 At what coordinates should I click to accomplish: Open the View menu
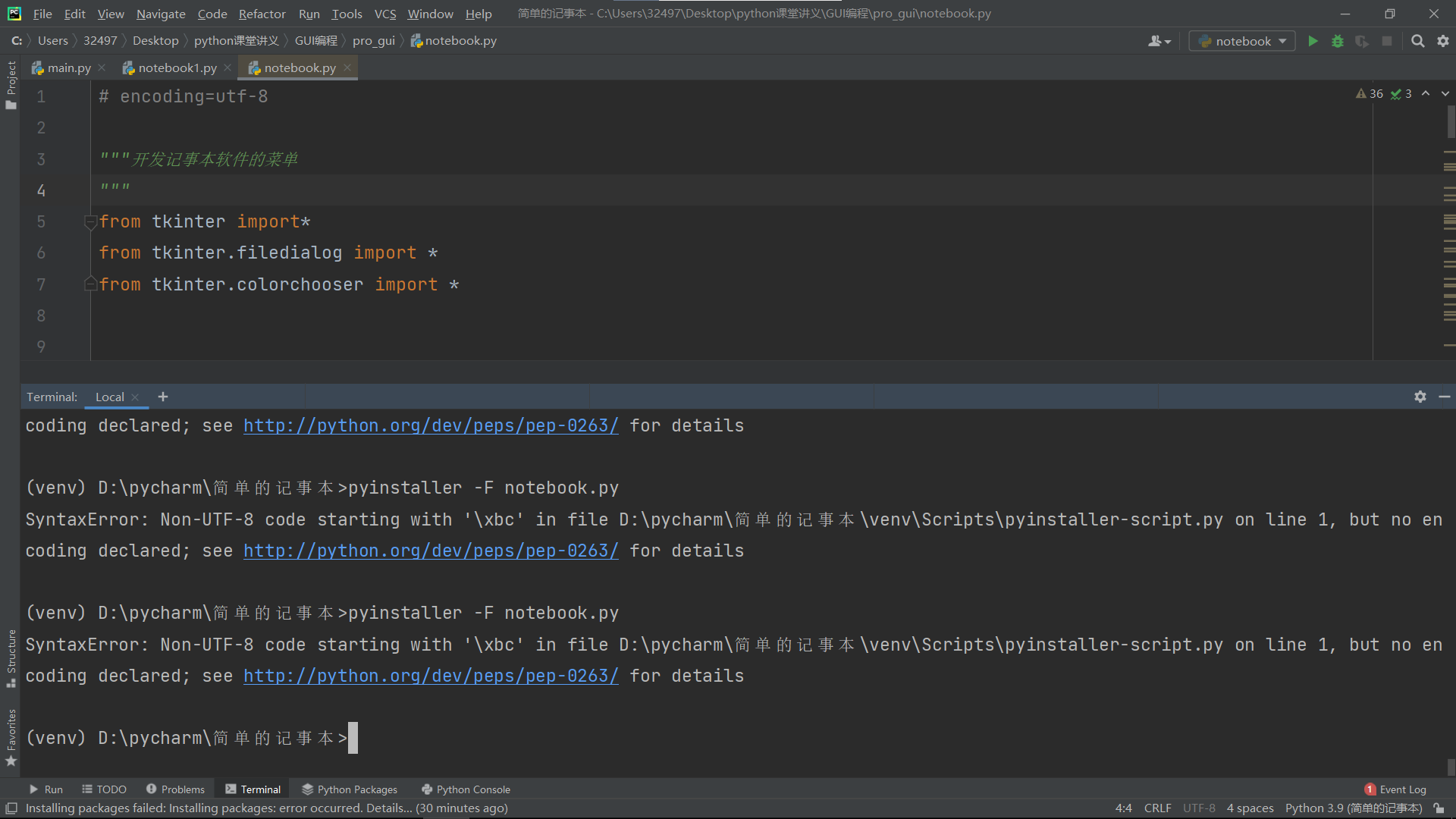pos(111,14)
